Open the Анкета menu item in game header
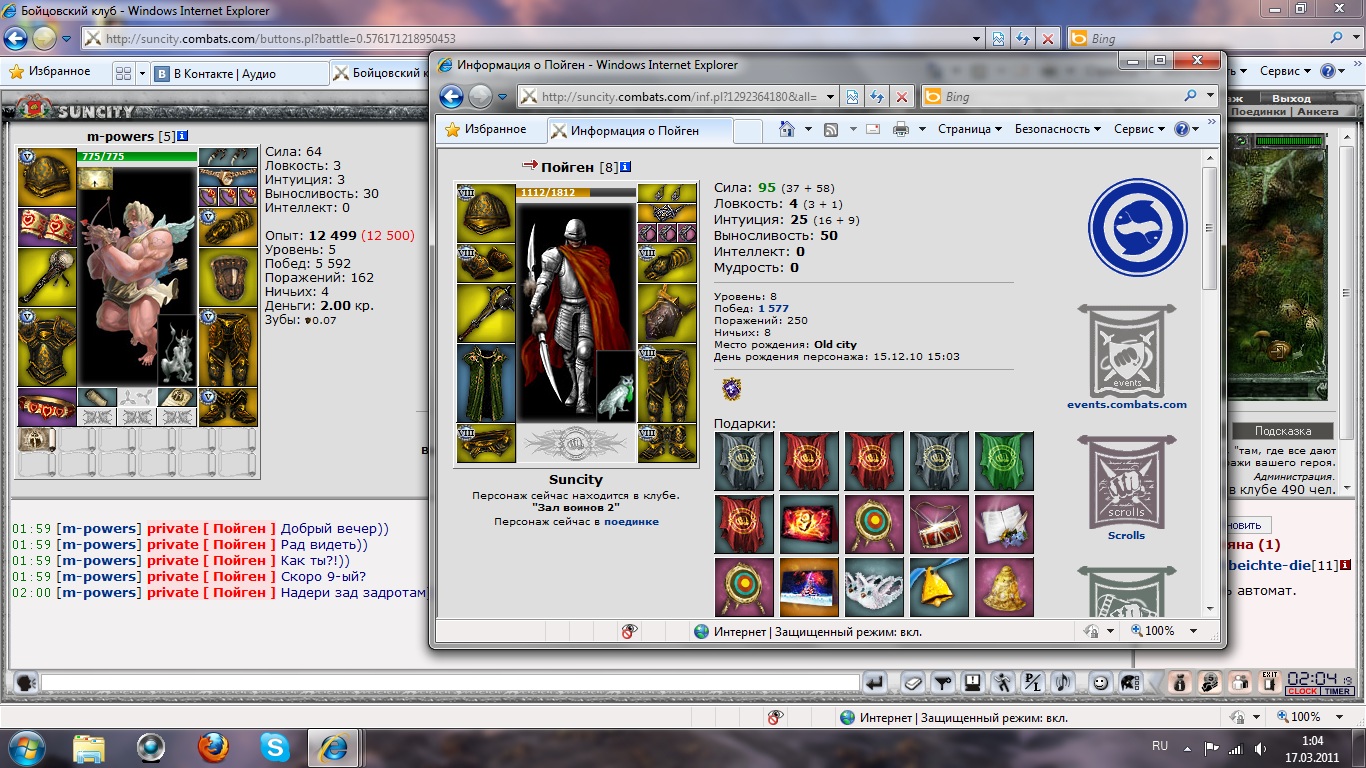Screen dimensions: 1366x768 point(1317,112)
